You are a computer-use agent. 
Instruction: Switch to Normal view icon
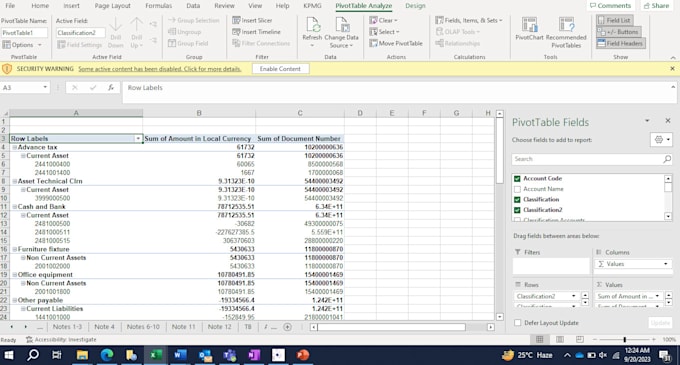pyautogui.click(x=539, y=339)
